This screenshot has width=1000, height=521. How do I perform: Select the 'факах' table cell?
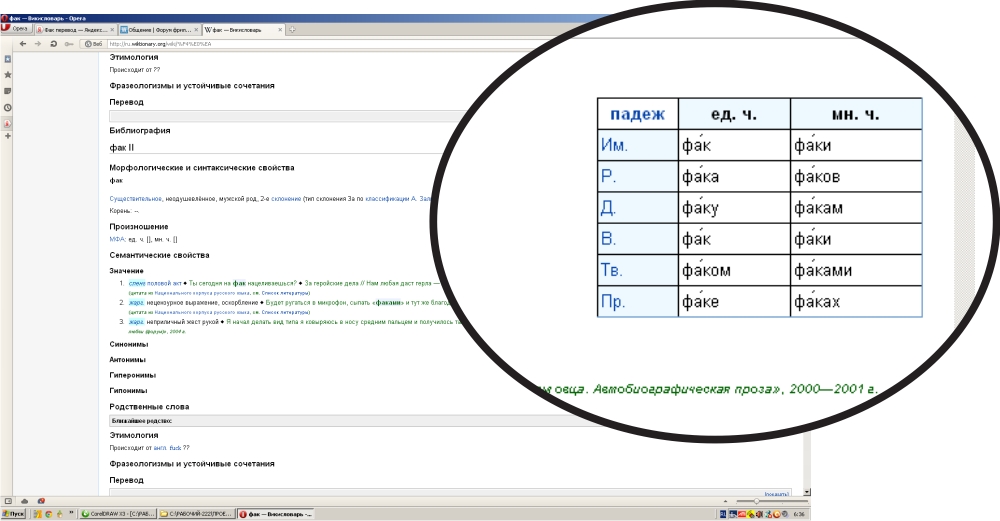856,302
